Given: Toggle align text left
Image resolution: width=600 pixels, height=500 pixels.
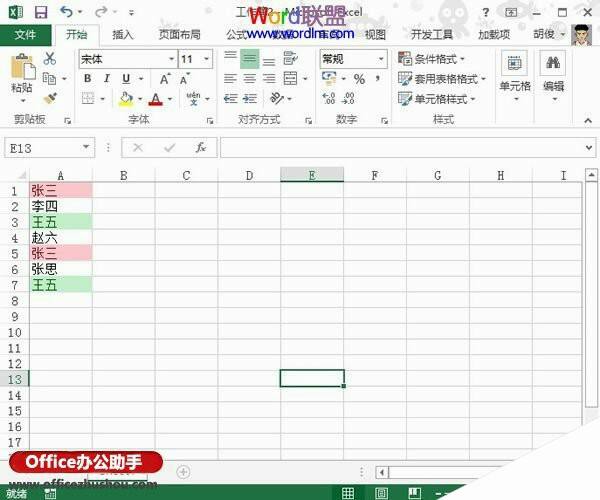Looking at the screenshot, I should (230, 79).
